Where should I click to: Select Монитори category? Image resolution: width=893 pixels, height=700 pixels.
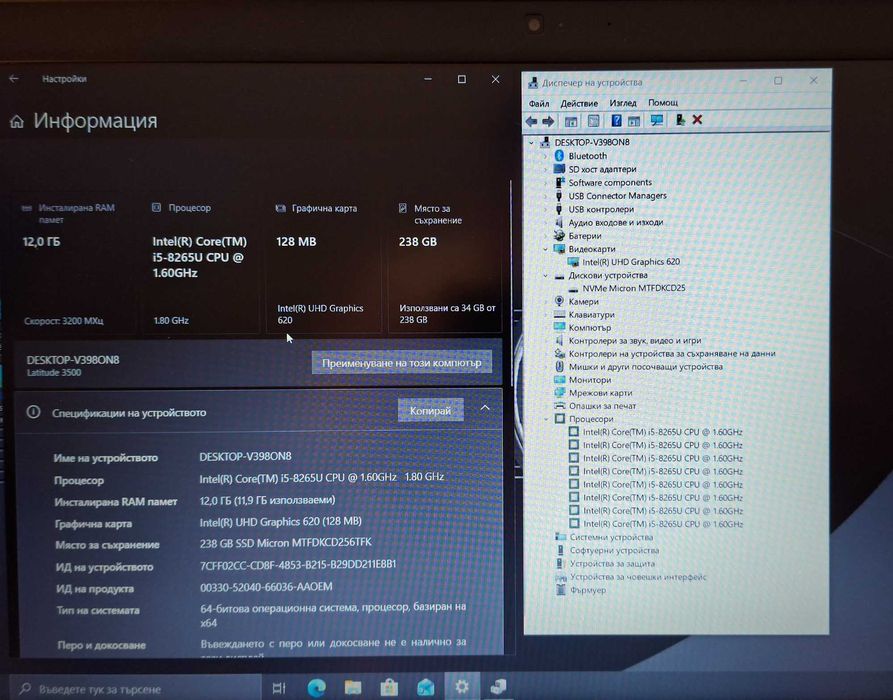pyautogui.click(x=589, y=380)
